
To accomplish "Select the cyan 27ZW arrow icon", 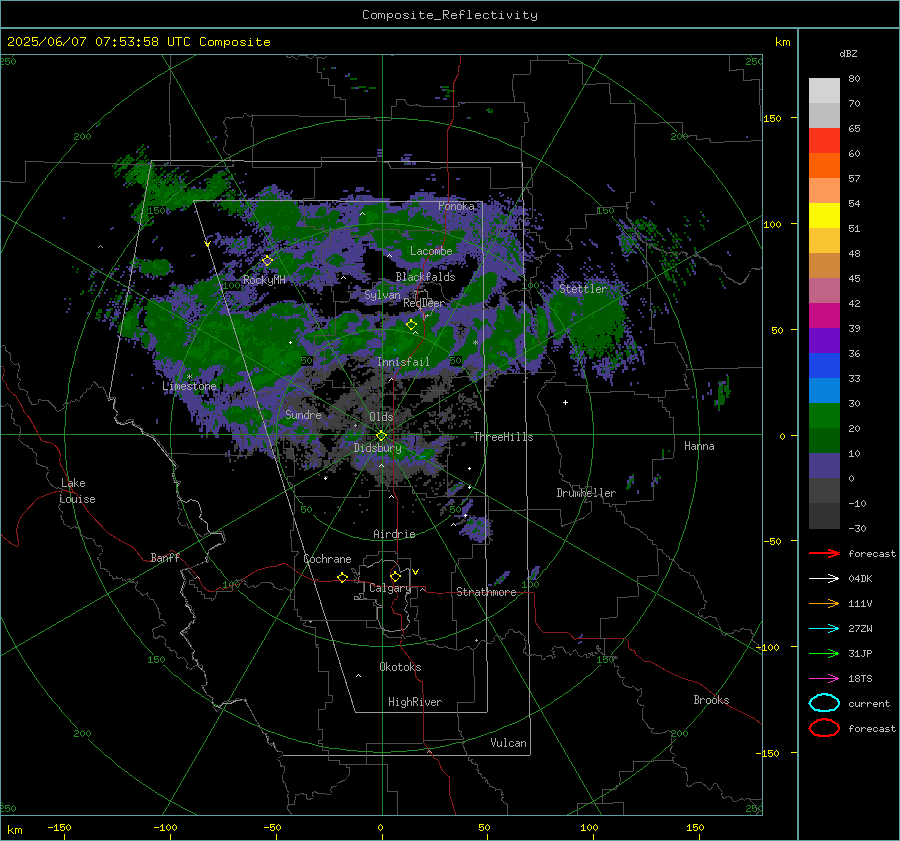I will (824, 629).
